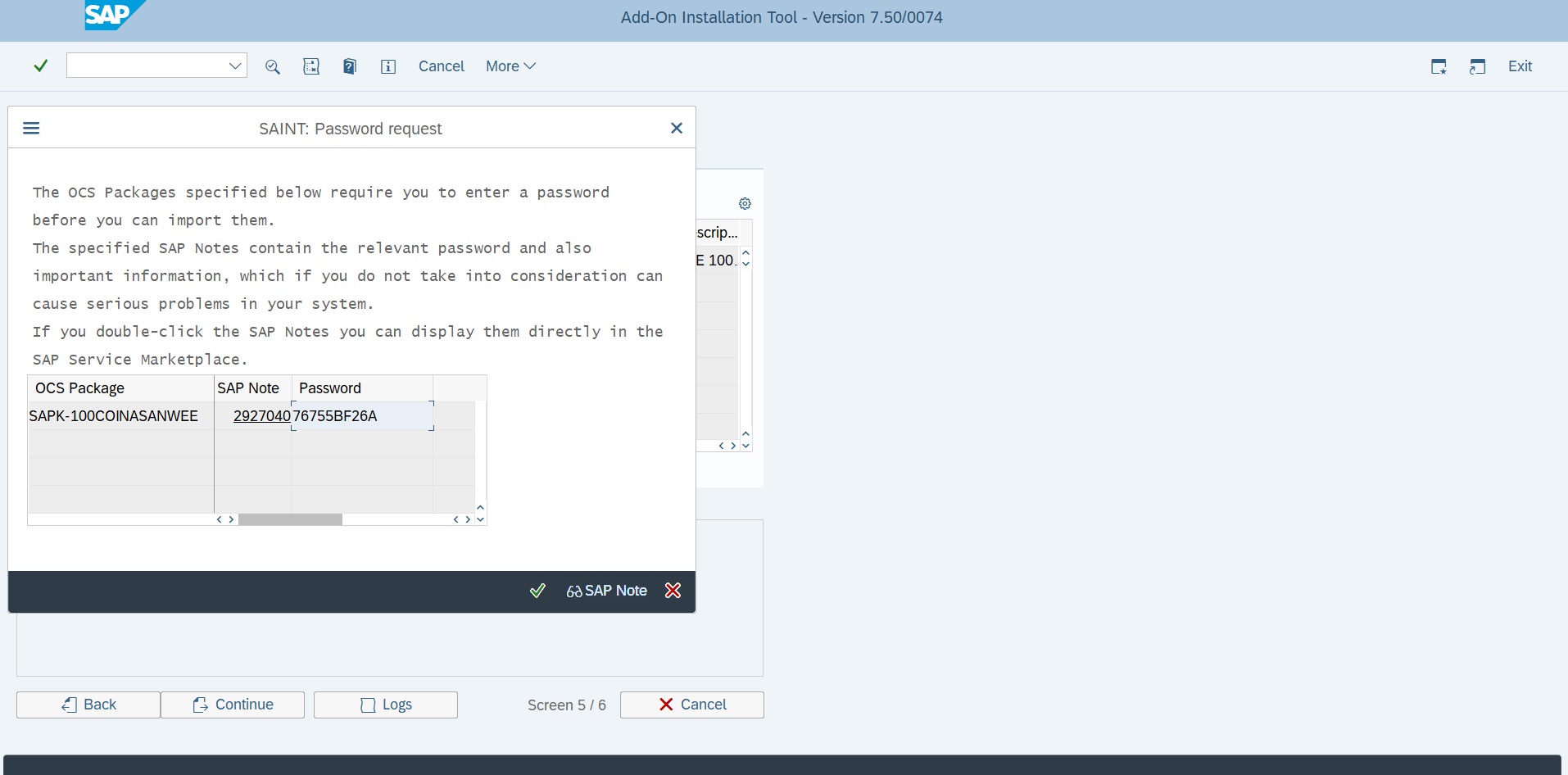Screen dimensions: 1568x775
Task: Click the red Cancel button at the bottom
Action: [x=692, y=705]
